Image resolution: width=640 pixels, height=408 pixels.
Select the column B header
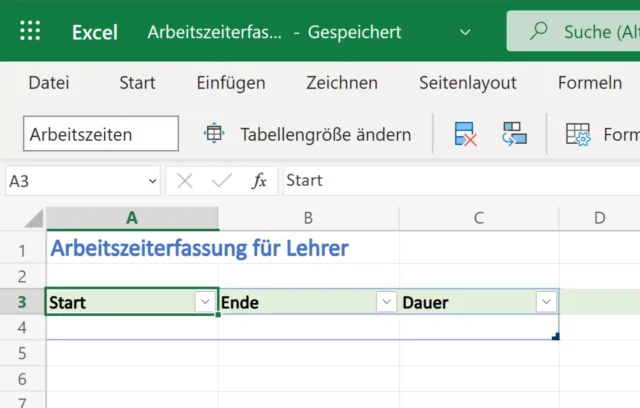308,218
